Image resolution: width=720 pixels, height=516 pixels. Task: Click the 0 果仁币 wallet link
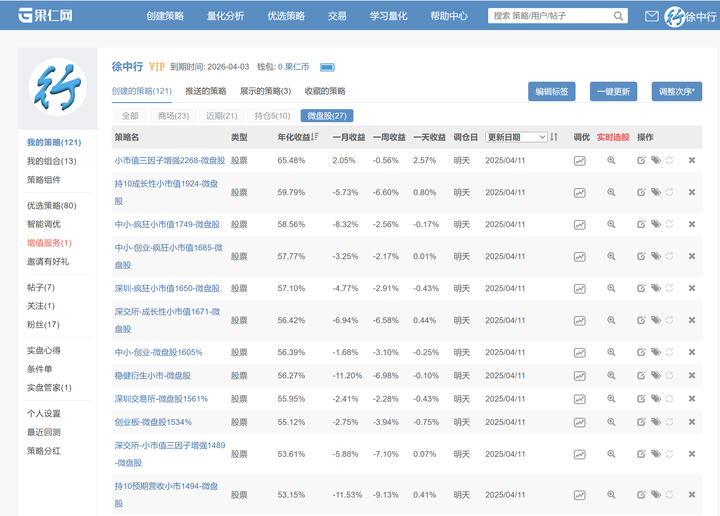(293, 67)
